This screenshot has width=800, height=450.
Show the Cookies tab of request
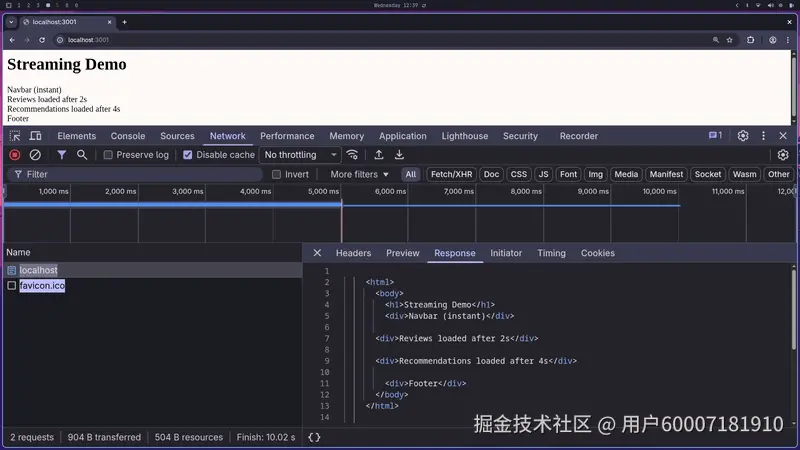[597, 253]
